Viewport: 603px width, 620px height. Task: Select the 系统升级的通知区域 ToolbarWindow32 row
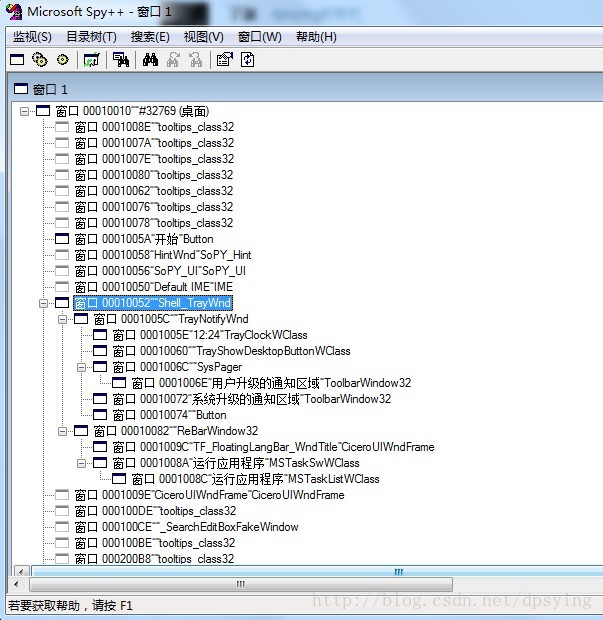(x=252, y=399)
